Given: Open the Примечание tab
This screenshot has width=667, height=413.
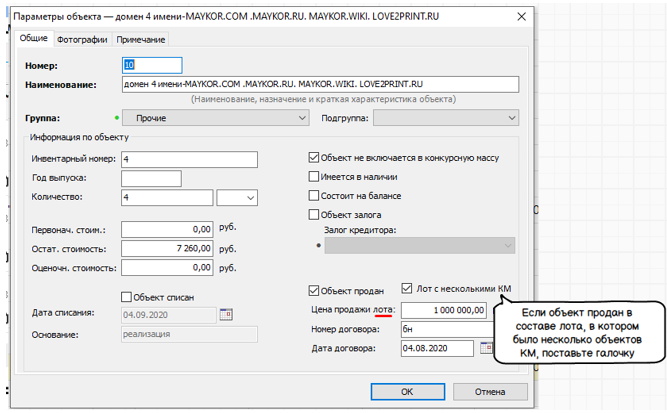Looking at the screenshot, I should click(x=141, y=40).
